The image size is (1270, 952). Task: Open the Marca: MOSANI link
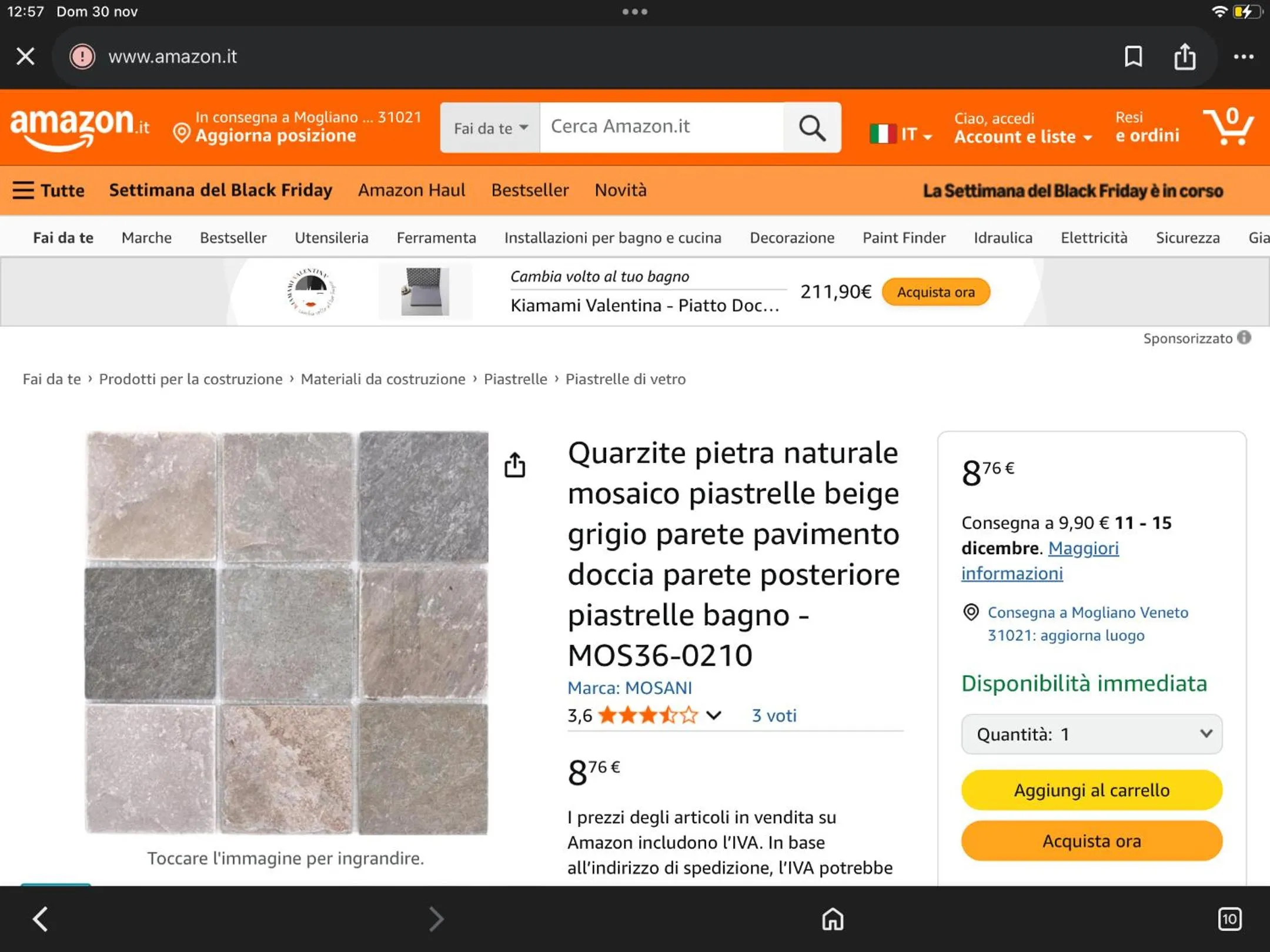[629, 688]
